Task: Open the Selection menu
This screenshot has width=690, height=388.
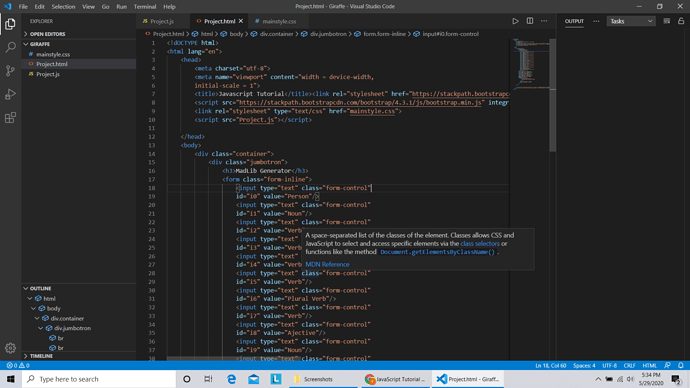Action: click(63, 7)
